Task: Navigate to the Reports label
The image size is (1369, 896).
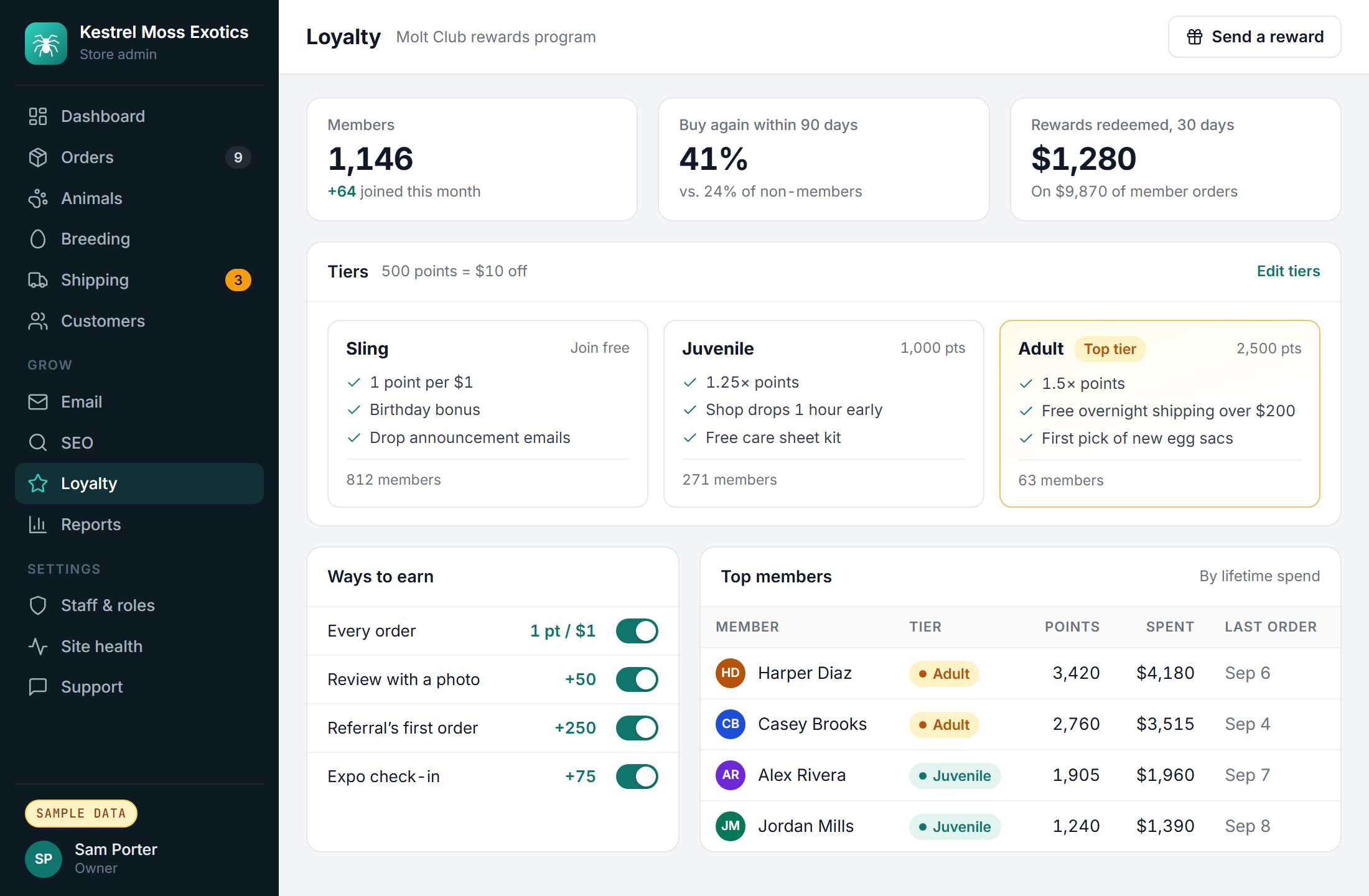Action: (x=91, y=525)
